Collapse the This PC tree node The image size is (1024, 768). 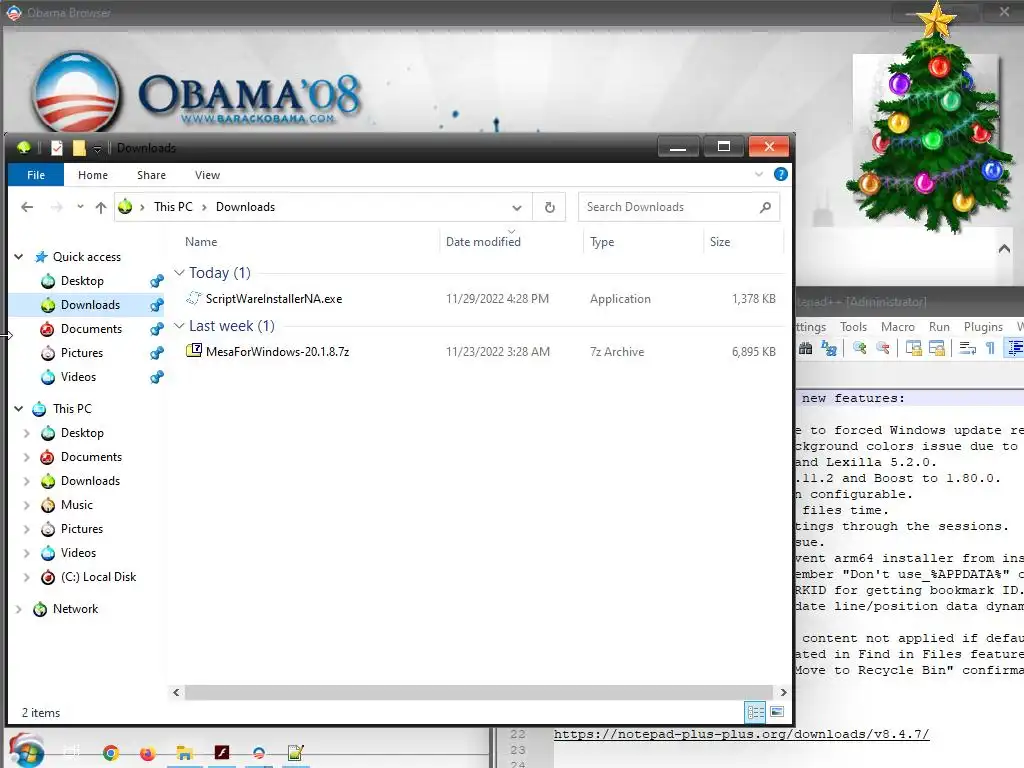pyautogui.click(x=19, y=409)
